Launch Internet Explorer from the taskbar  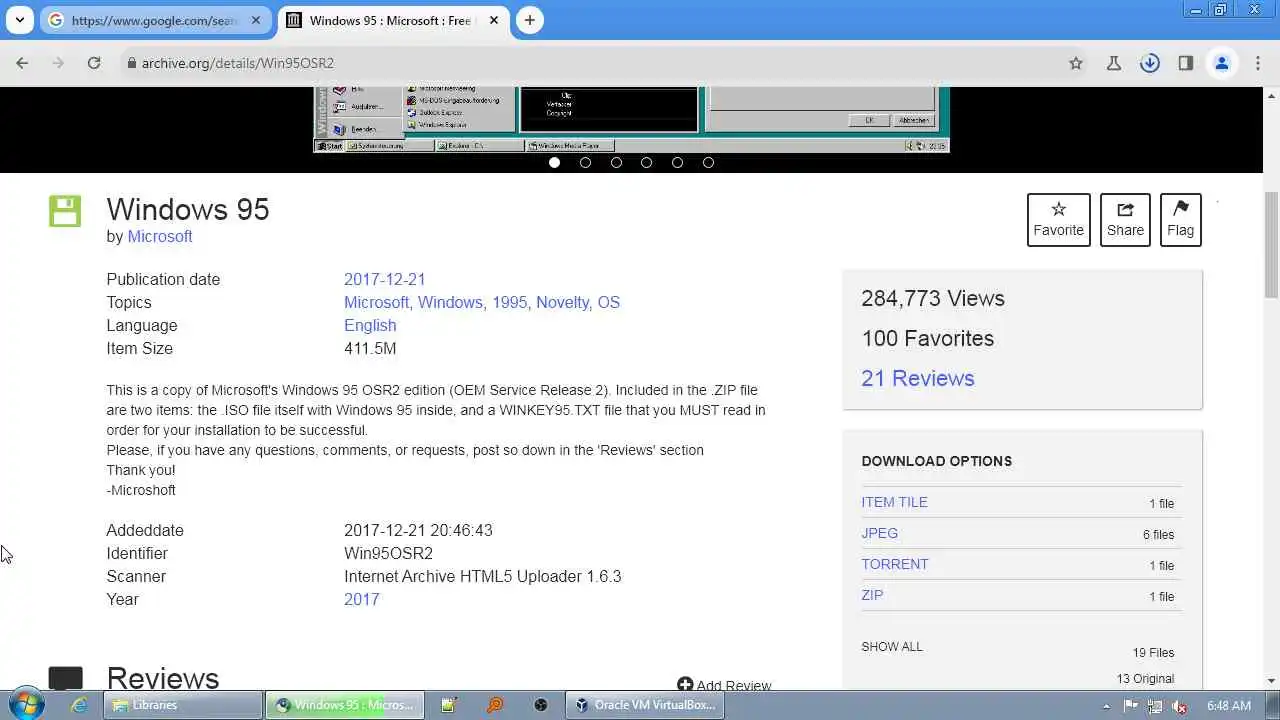click(80, 705)
